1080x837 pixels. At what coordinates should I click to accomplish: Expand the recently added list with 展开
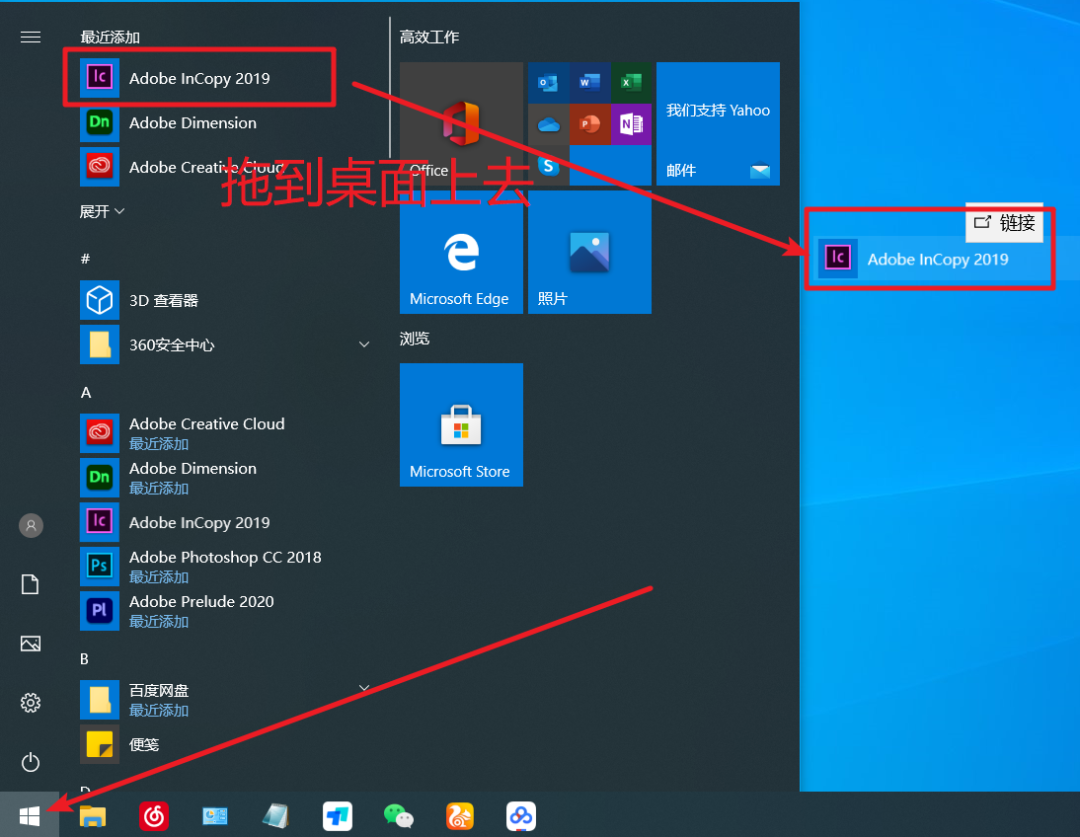coord(102,211)
